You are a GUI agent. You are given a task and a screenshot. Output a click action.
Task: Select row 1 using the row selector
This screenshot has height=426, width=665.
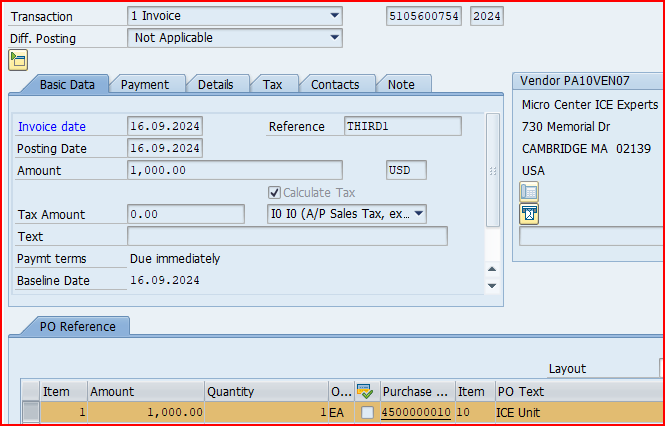[x=31, y=412]
